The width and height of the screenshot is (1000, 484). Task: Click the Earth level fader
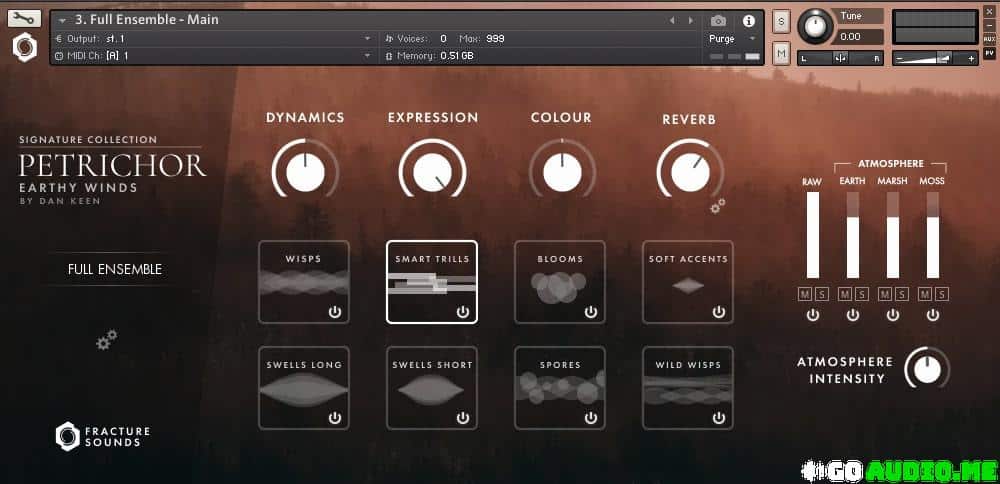[x=853, y=235]
